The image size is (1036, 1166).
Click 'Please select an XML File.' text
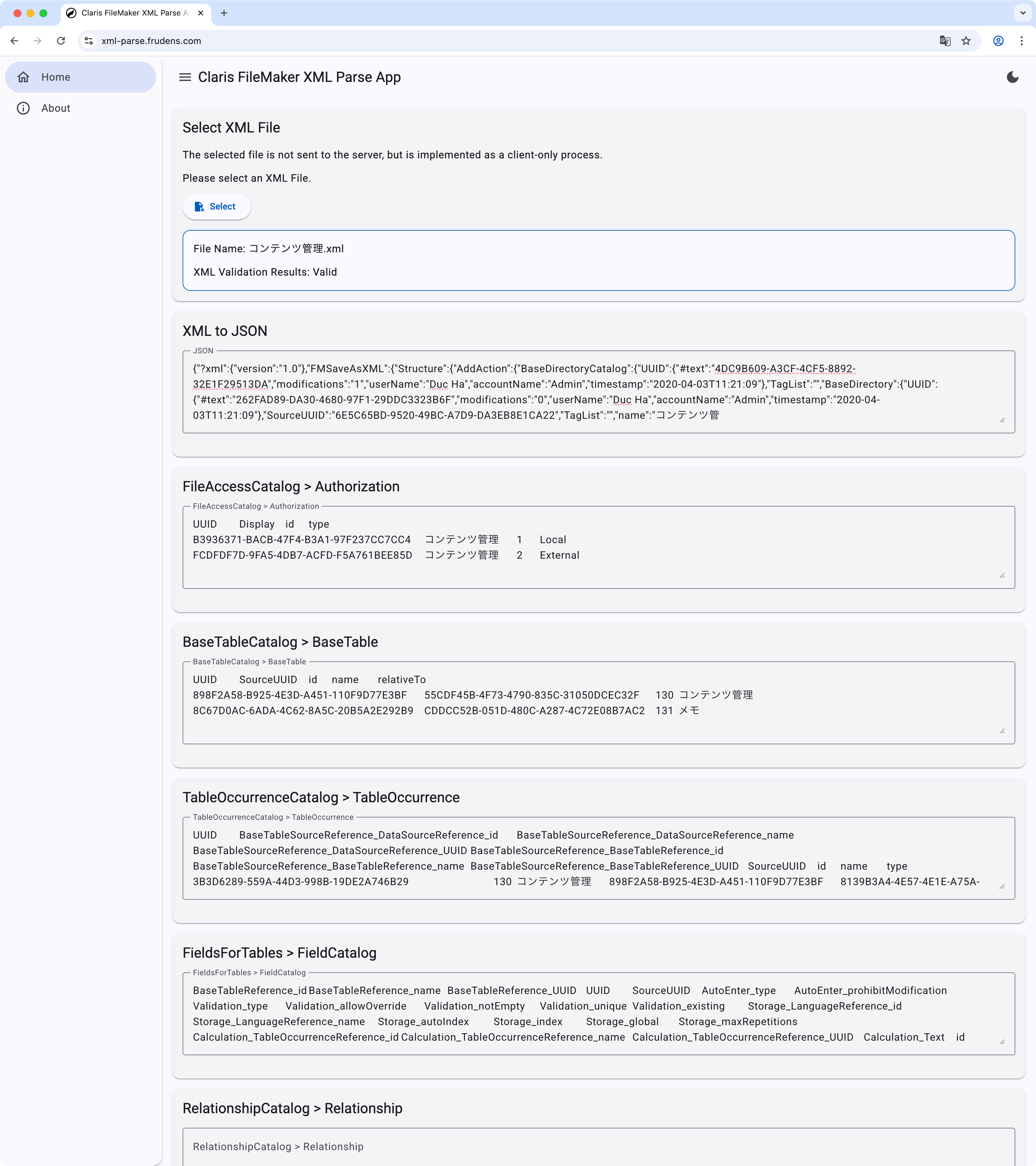pos(246,178)
